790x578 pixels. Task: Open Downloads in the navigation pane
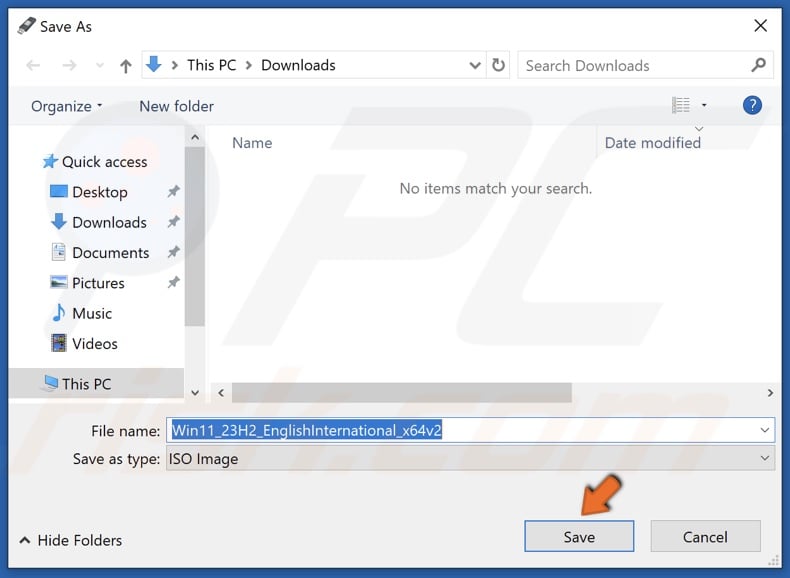pyautogui.click(x=109, y=222)
